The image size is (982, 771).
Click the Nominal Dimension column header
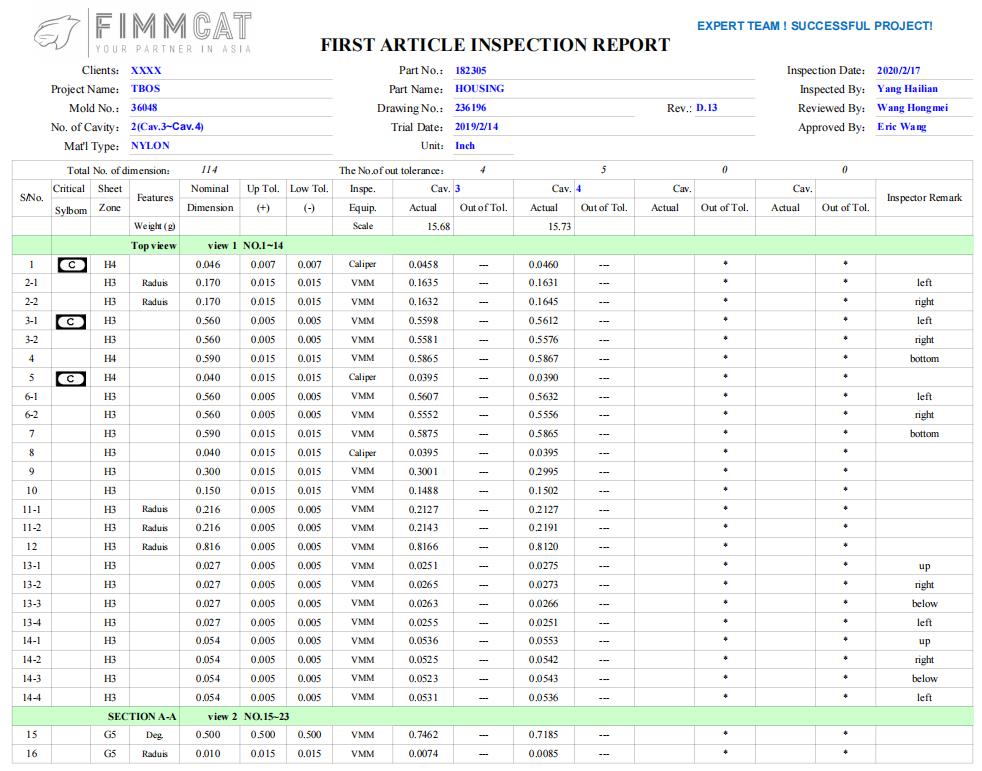pyautogui.click(x=210, y=198)
